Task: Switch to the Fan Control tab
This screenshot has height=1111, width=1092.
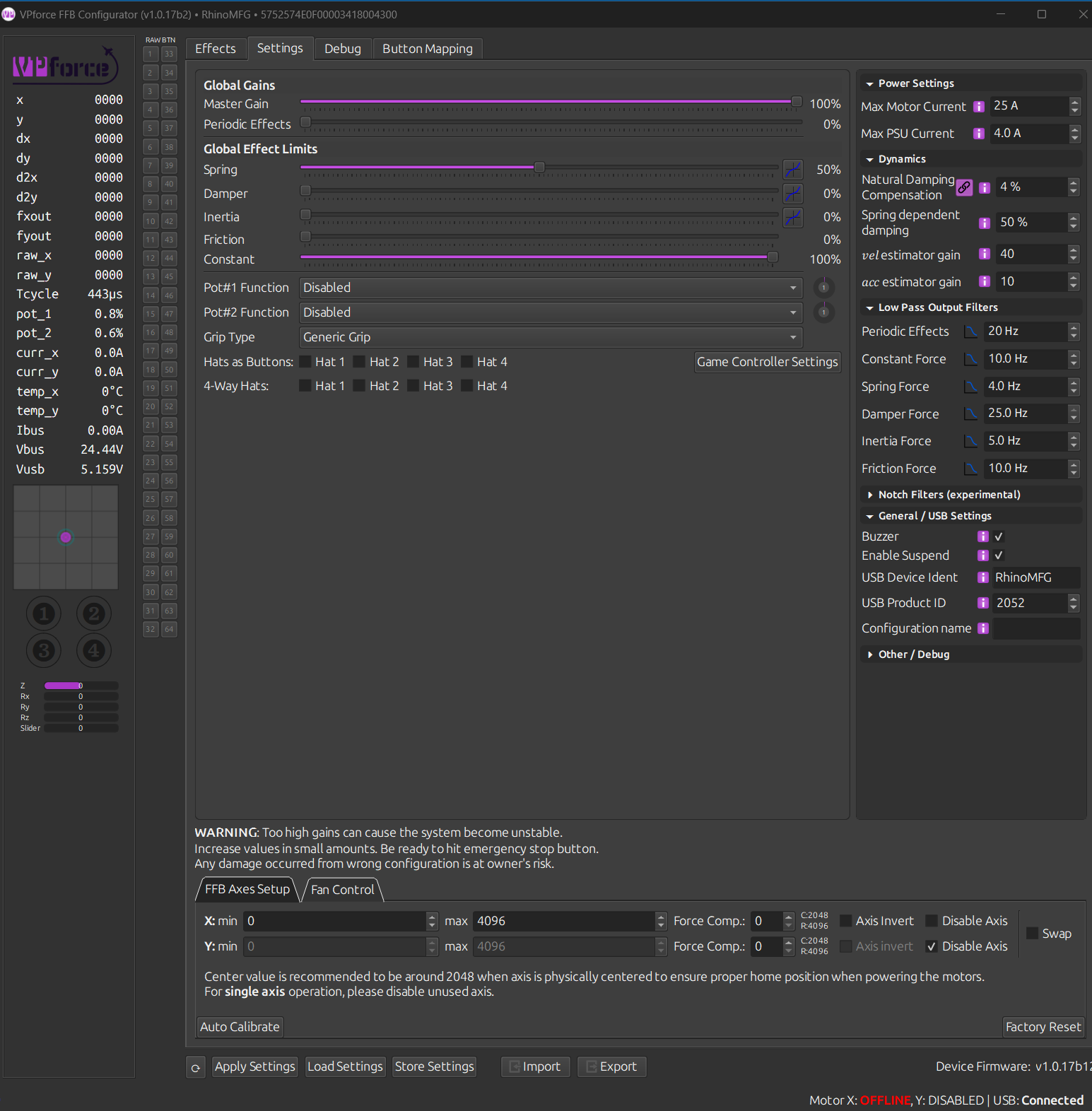Action: [x=343, y=890]
